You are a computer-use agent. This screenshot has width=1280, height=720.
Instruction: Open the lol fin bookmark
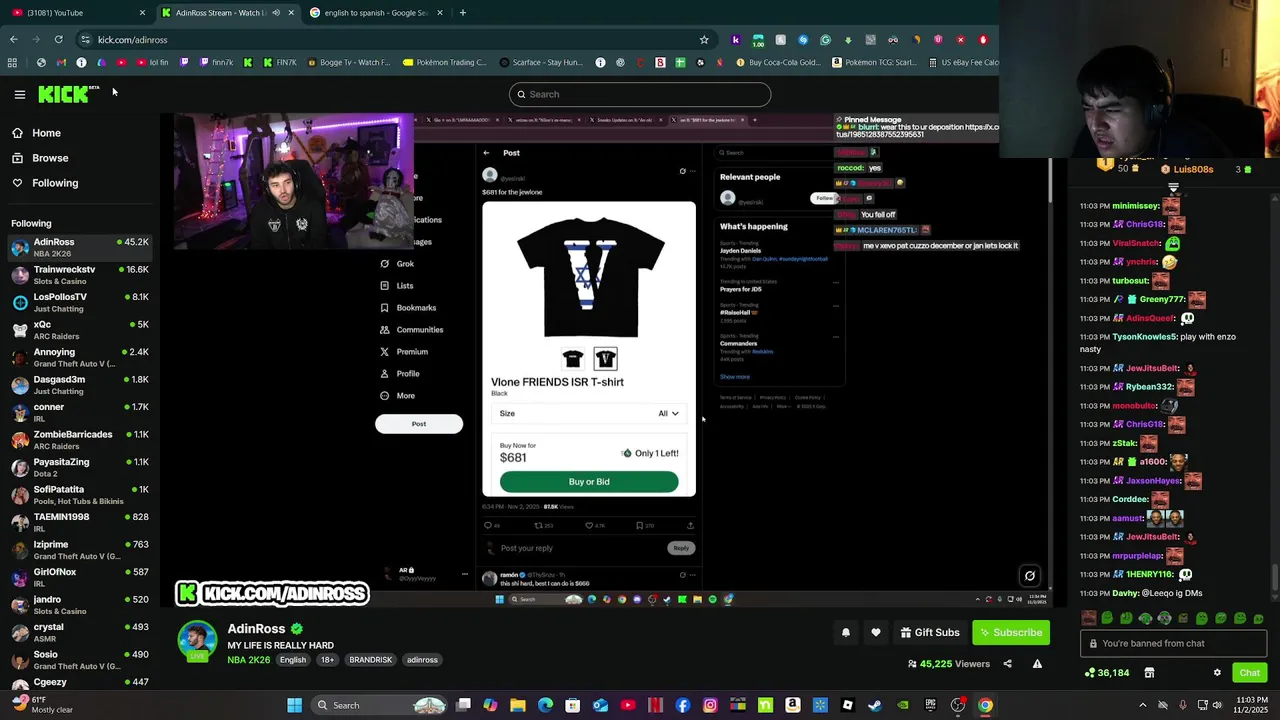click(152, 62)
